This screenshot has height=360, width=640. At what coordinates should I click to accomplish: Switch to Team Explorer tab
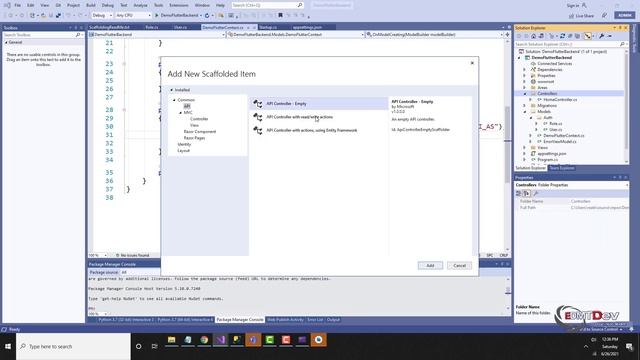pyautogui.click(x=562, y=168)
